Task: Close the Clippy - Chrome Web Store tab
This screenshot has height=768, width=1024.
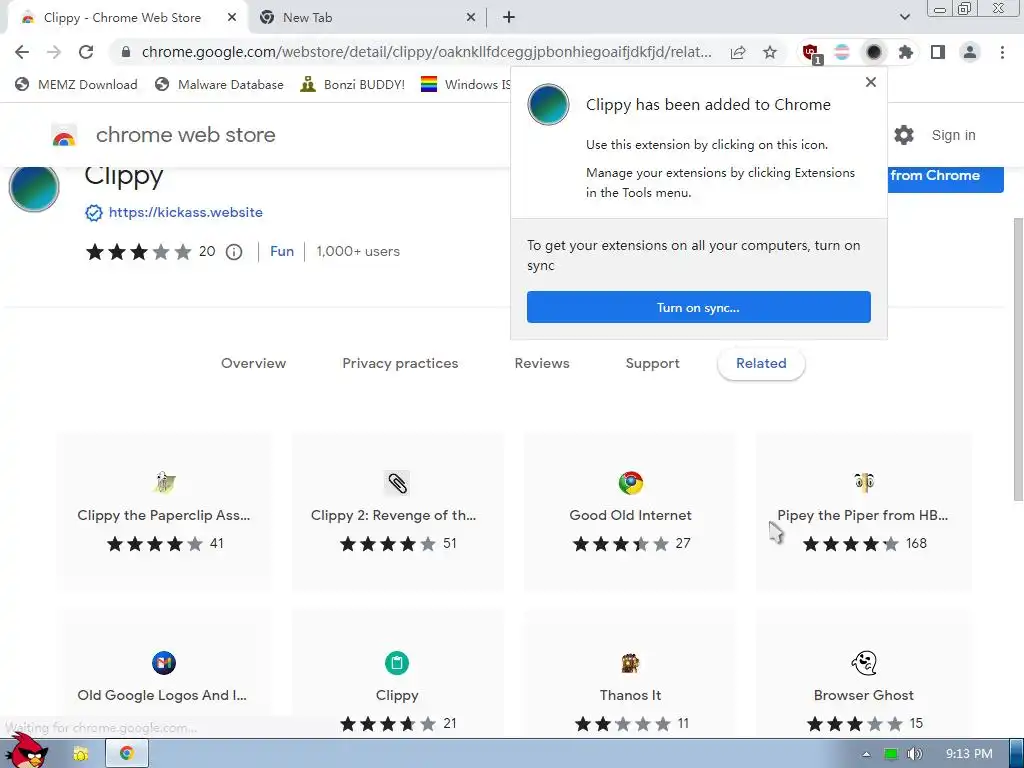Action: click(x=232, y=18)
